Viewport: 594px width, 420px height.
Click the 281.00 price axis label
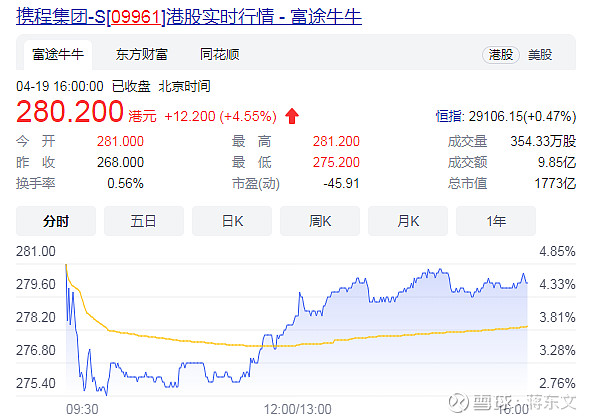[x=36, y=251]
